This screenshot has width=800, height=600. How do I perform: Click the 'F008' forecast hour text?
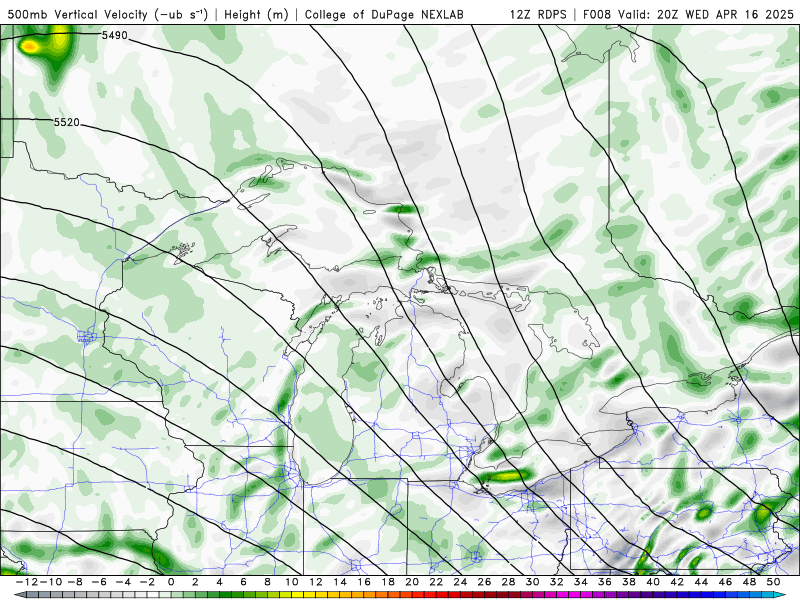tap(598, 14)
